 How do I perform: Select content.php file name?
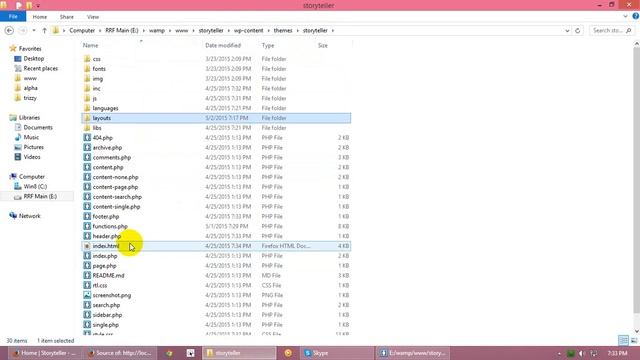point(108,167)
